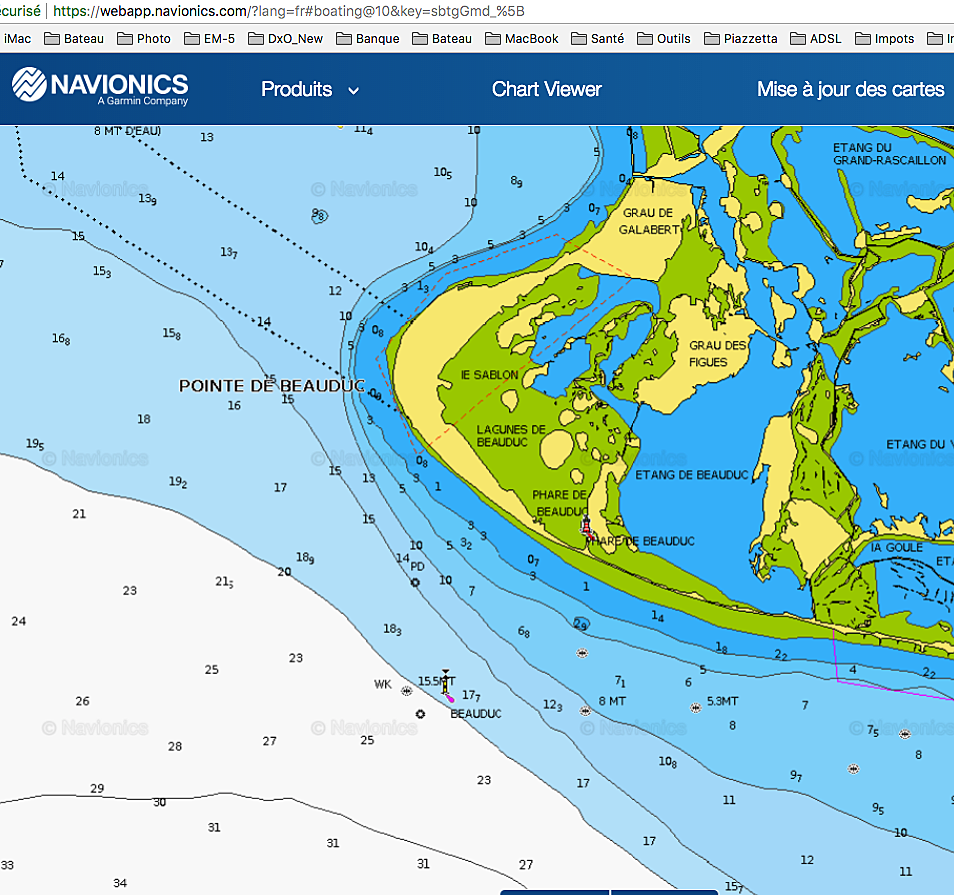This screenshot has width=954, height=895.
Task: Open the Banque bookmark folder
Action: pos(368,38)
